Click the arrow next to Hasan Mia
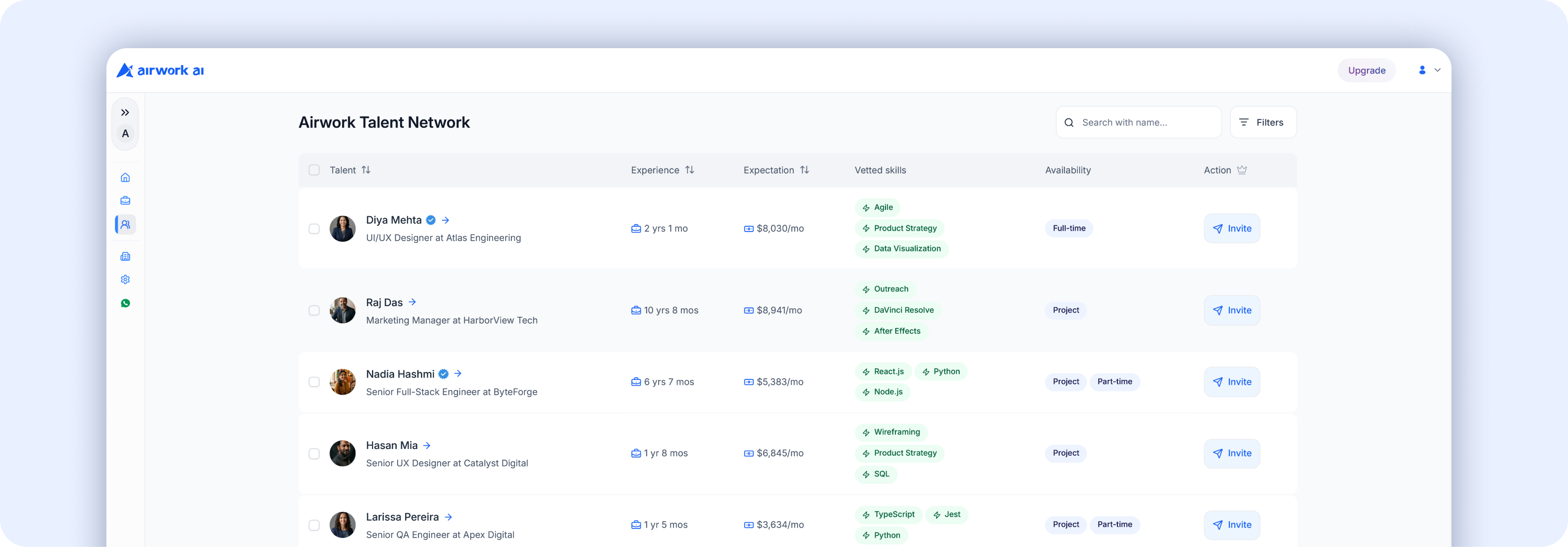The image size is (1568, 547). click(x=427, y=446)
